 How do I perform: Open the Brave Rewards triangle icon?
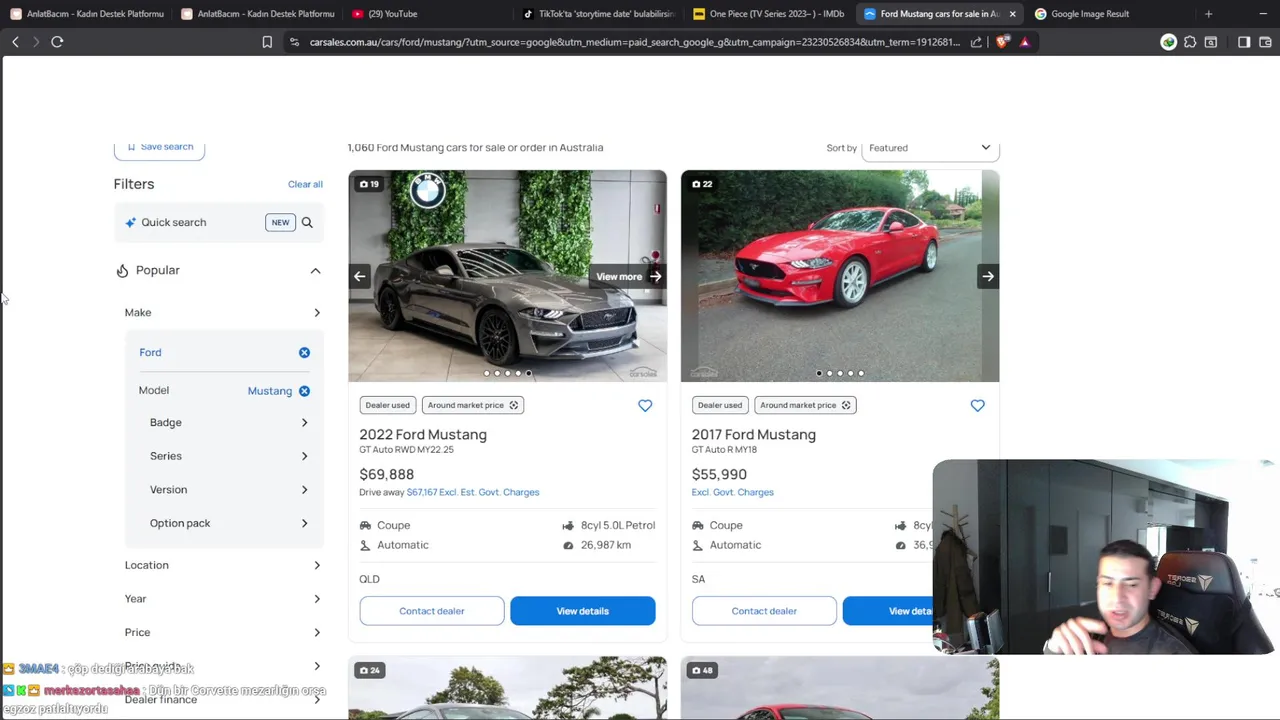tap(1024, 42)
